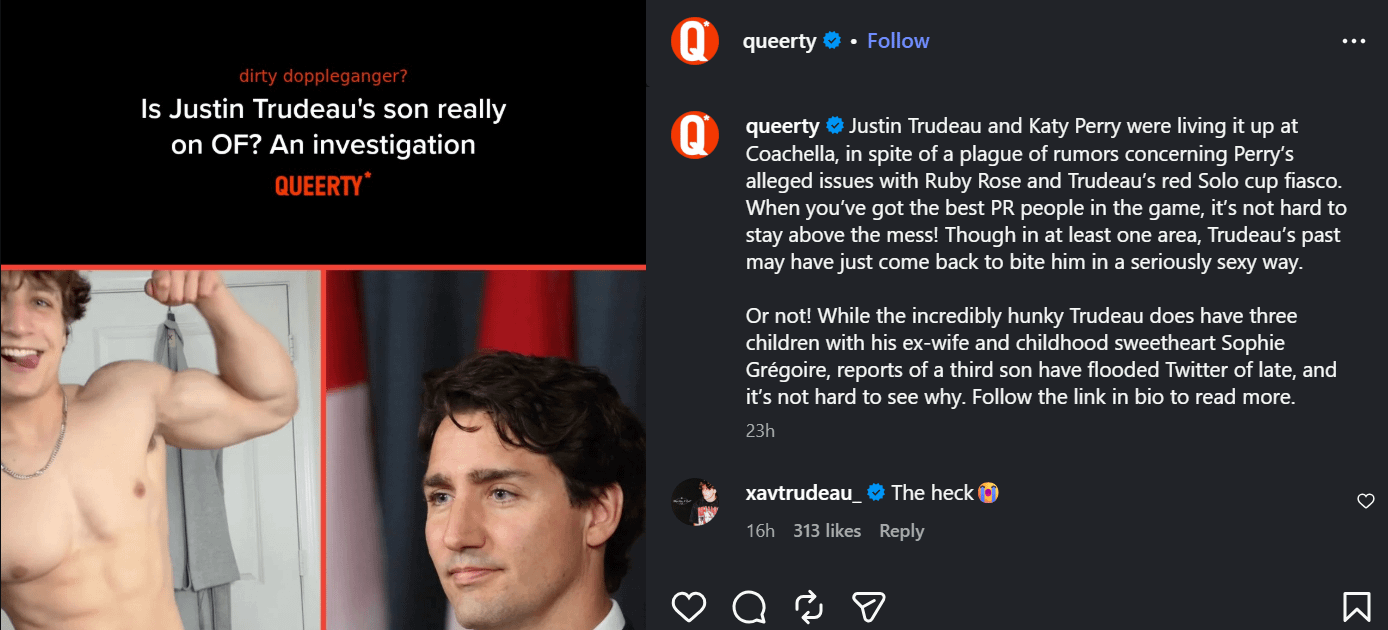The width and height of the screenshot is (1388, 630).
Task: Share the post with the paper plane icon
Action: [x=868, y=606]
